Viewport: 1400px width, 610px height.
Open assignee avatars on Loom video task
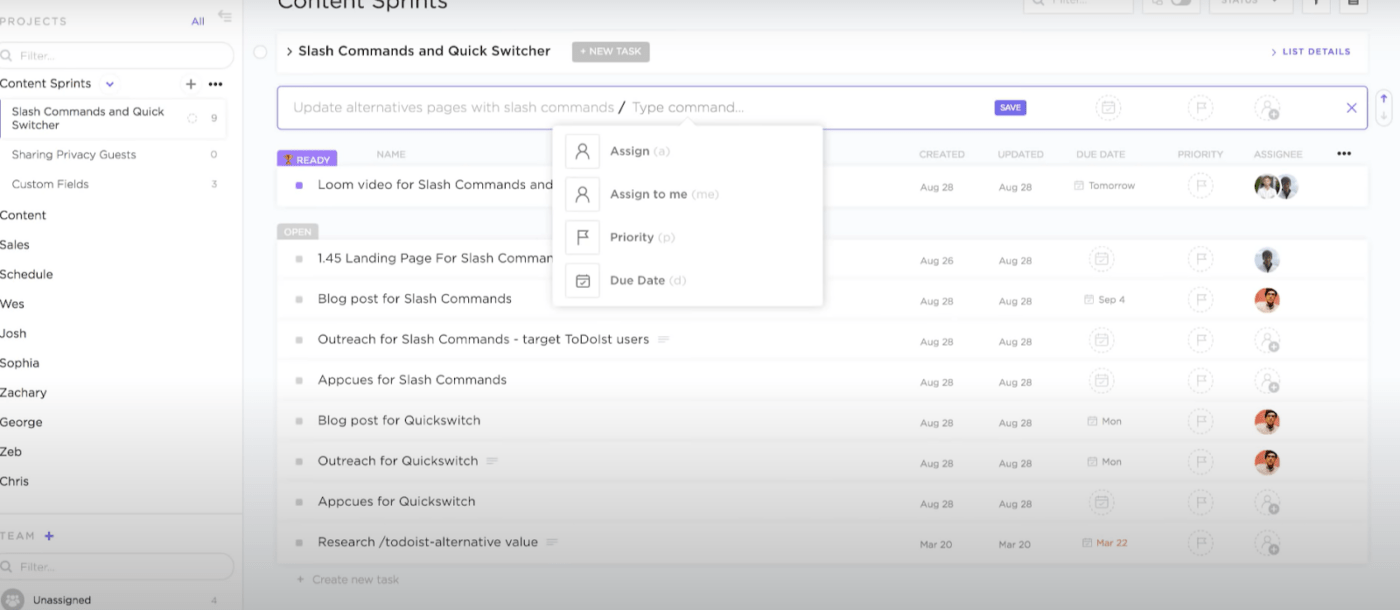pyautogui.click(x=1276, y=186)
